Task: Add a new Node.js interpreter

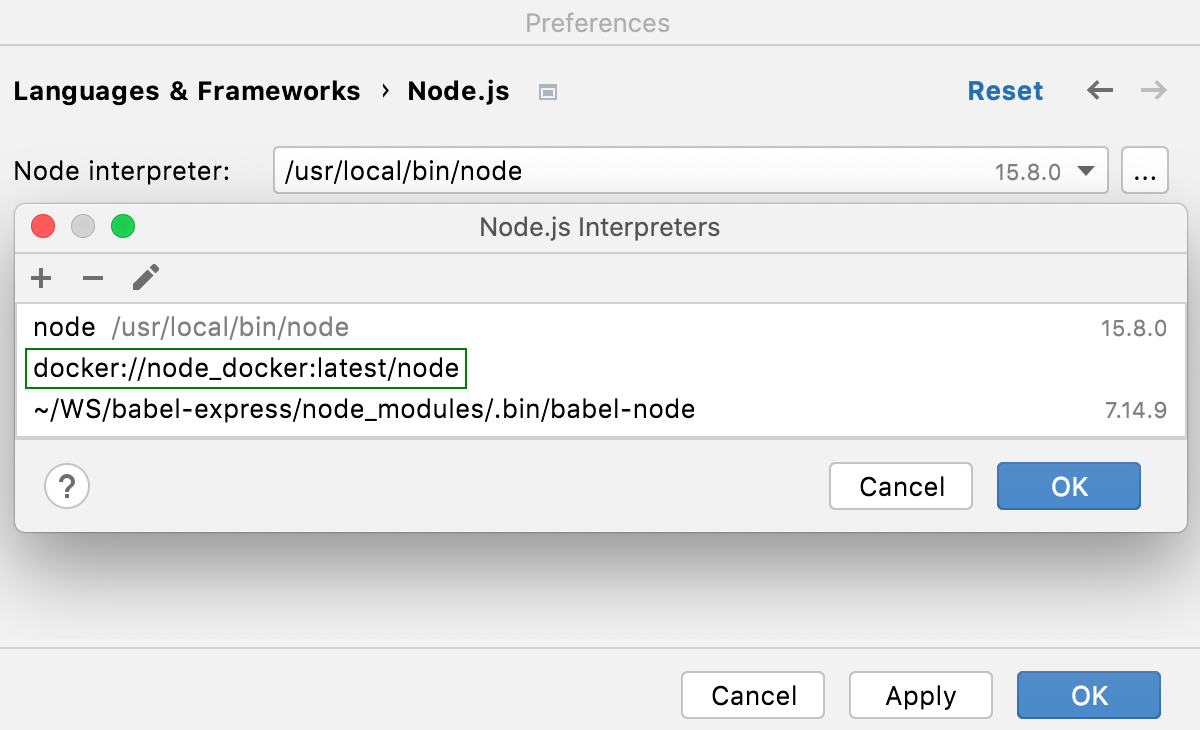Action: point(40,278)
